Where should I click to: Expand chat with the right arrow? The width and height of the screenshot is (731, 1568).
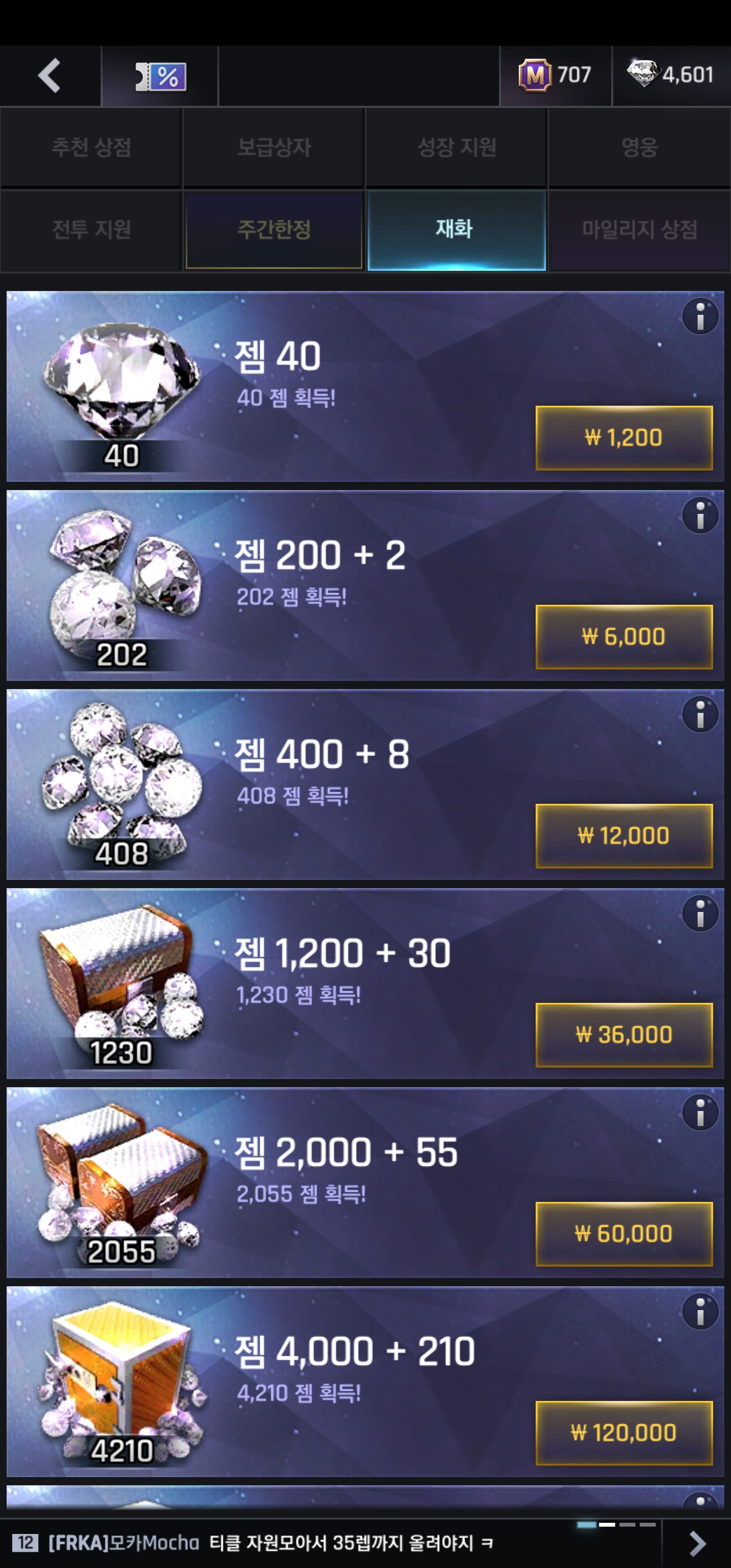click(697, 1544)
